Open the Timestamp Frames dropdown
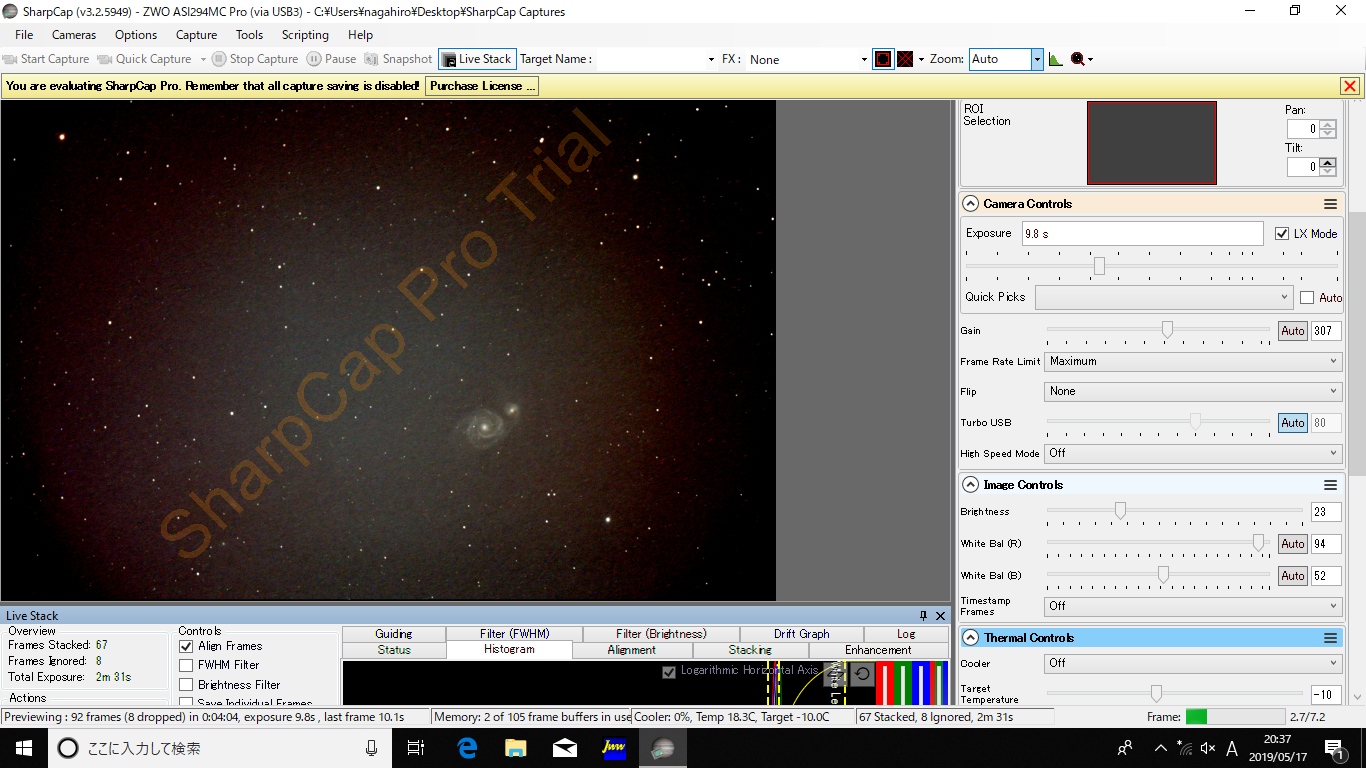This screenshot has height=768, width=1366. pyautogui.click(x=1193, y=606)
